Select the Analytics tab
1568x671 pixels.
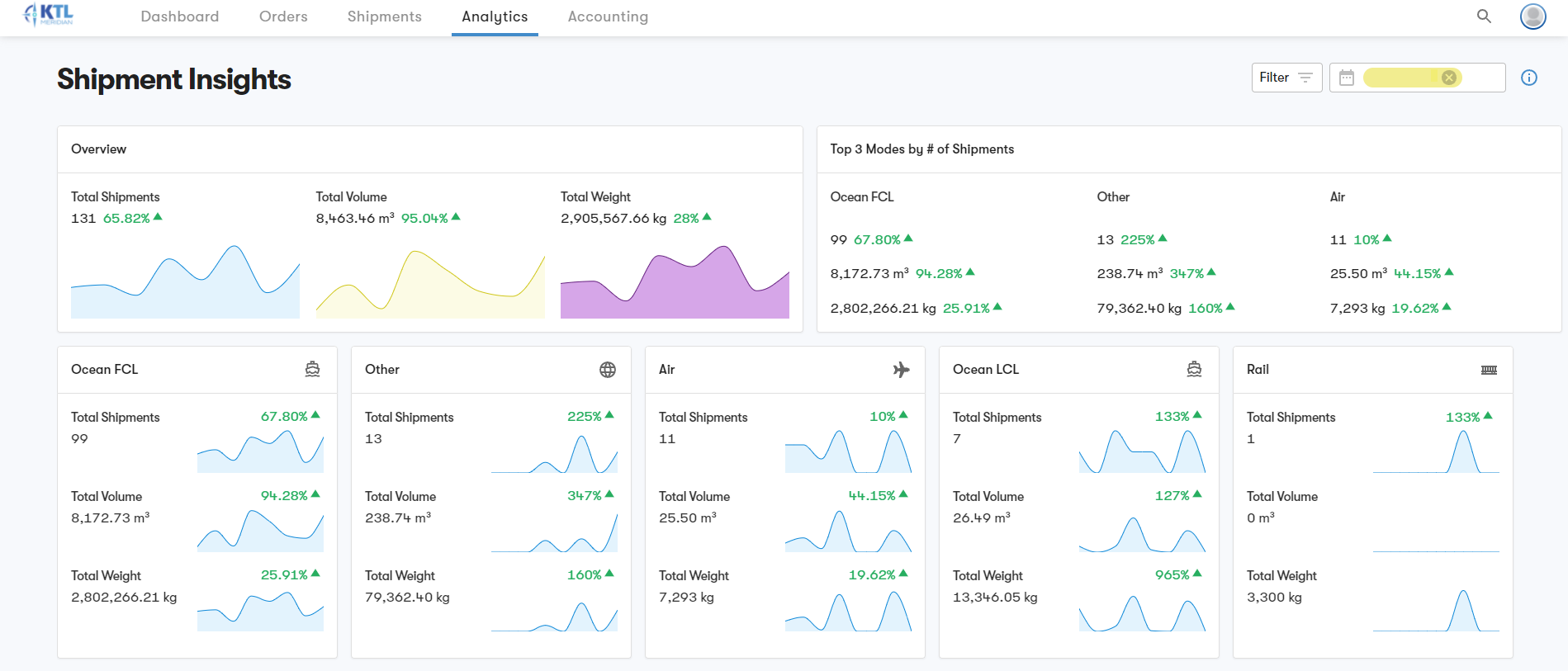(495, 17)
